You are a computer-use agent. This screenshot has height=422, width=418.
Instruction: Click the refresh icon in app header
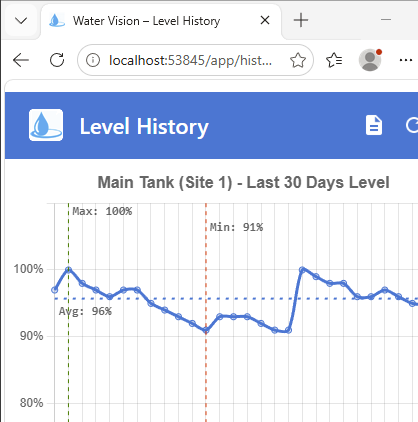pyautogui.click(x=412, y=125)
